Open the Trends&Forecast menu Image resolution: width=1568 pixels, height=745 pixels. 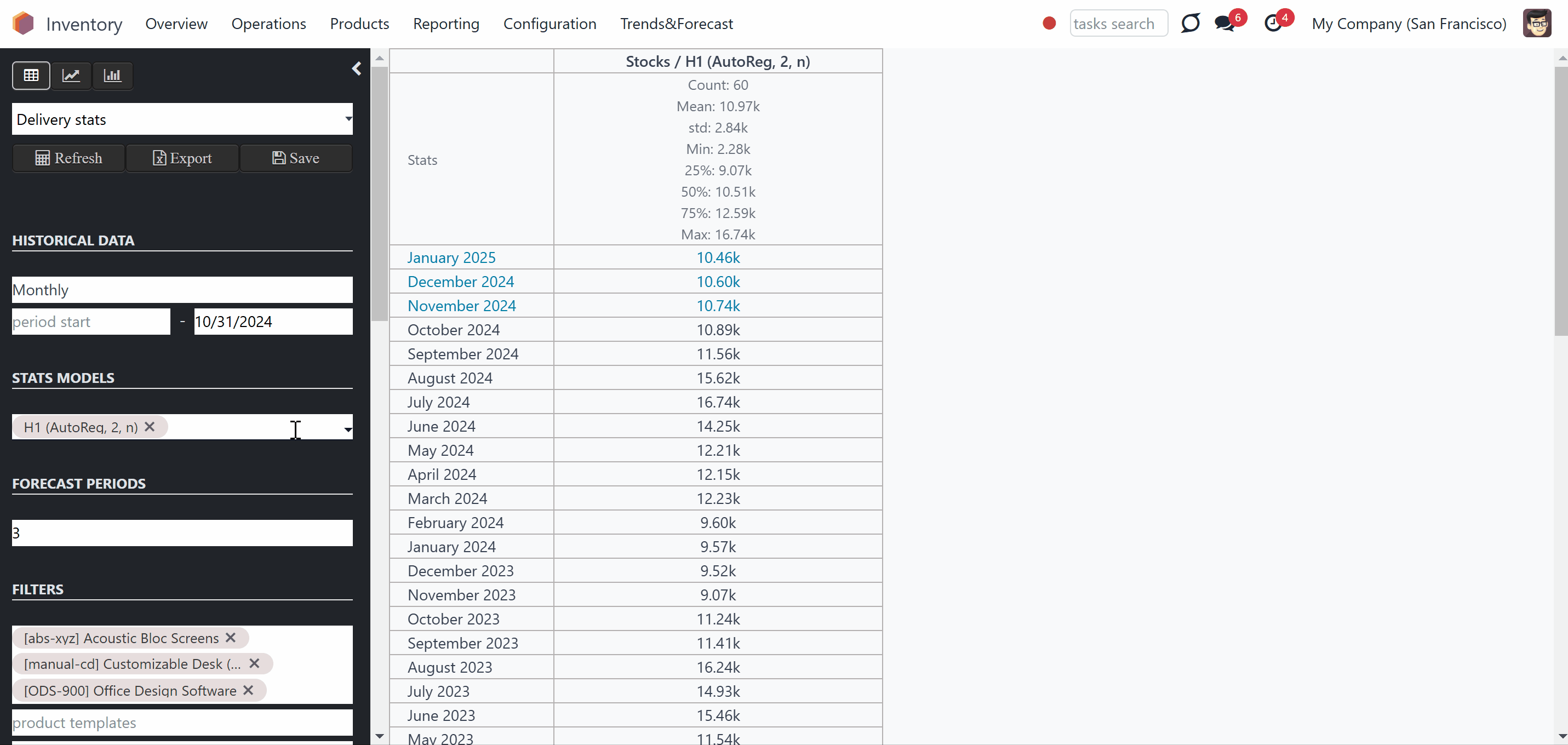point(676,24)
